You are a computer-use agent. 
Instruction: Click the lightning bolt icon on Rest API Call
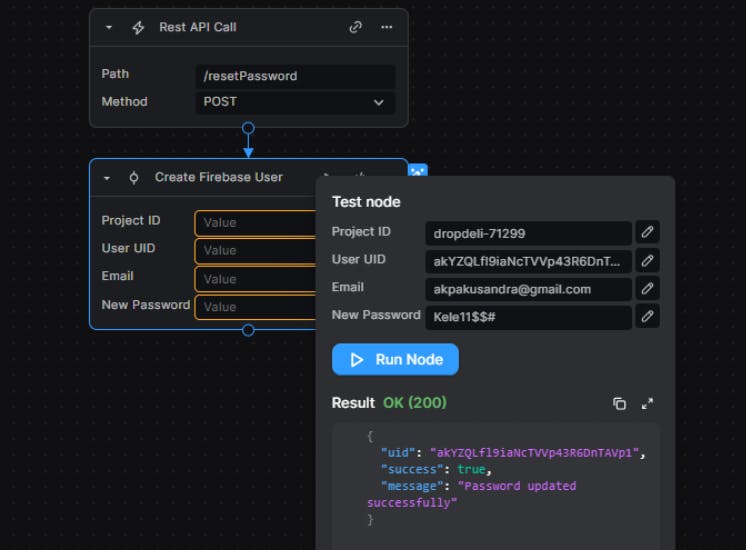[x=139, y=27]
